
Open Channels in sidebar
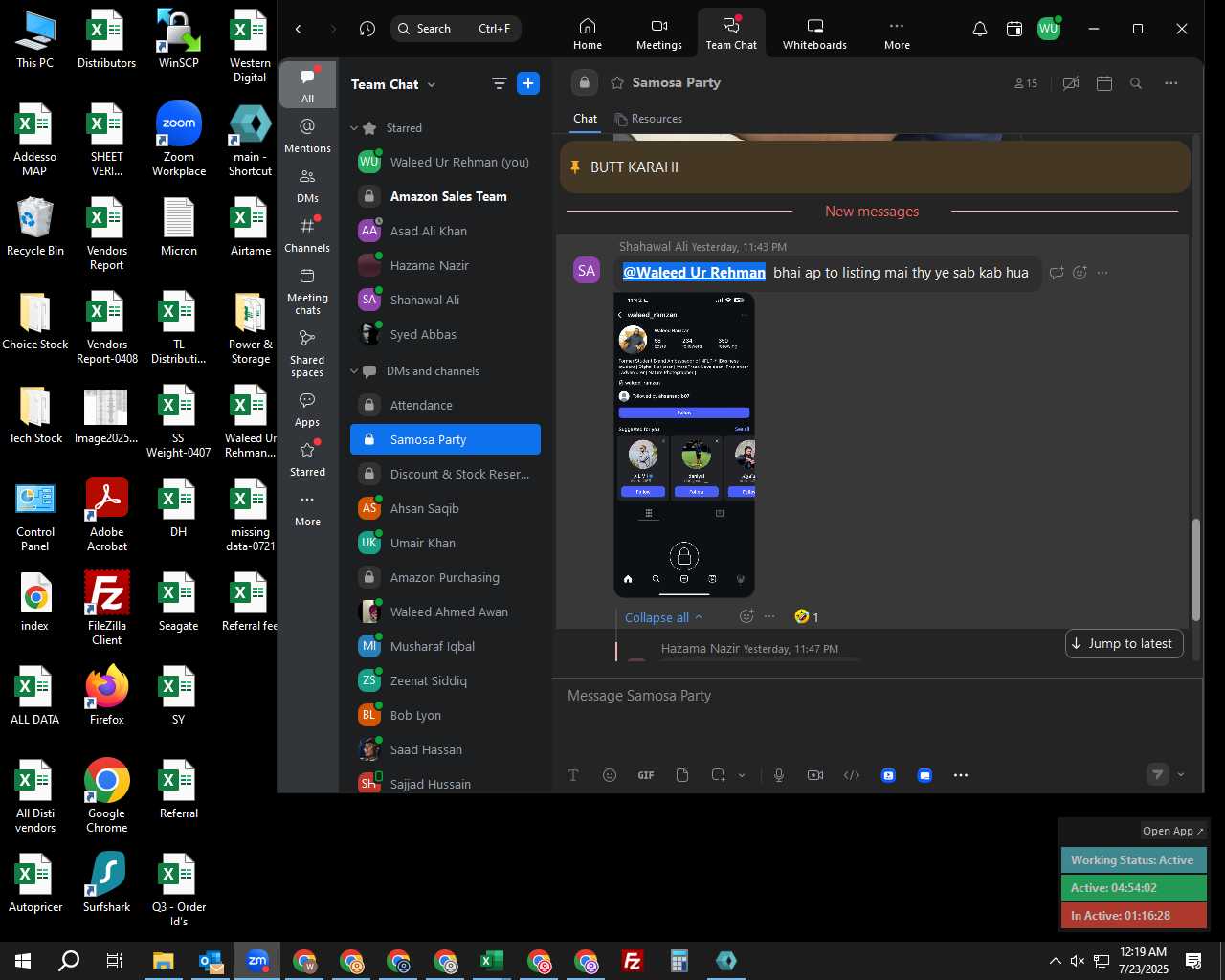pos(307,235)
